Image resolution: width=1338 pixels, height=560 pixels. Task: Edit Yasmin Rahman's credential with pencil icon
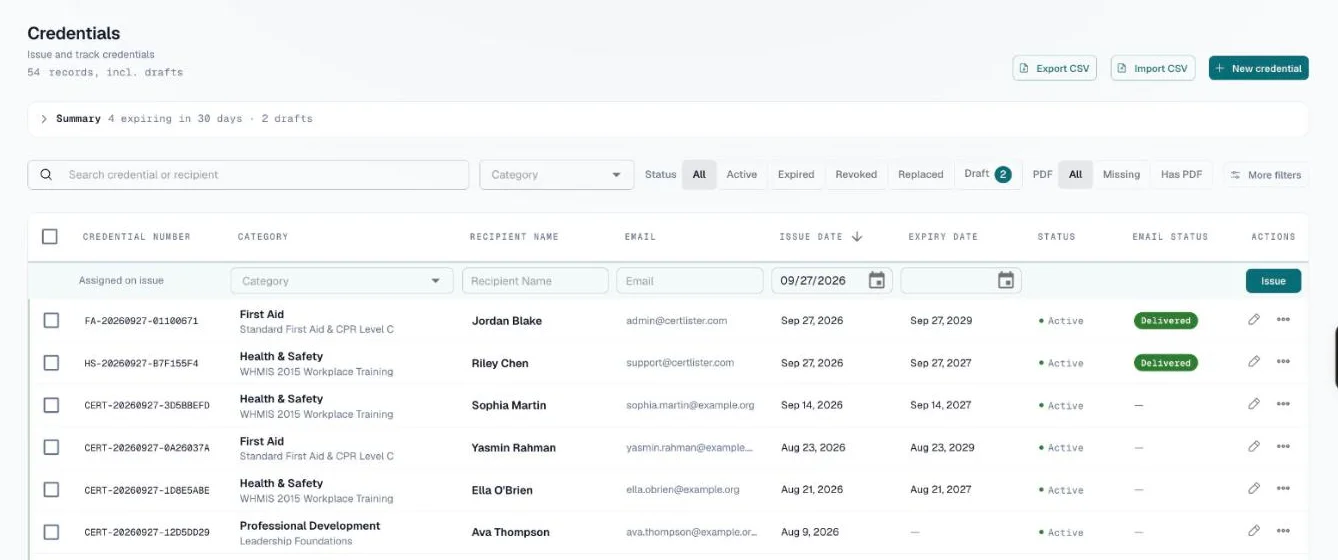click(1254, 447)
